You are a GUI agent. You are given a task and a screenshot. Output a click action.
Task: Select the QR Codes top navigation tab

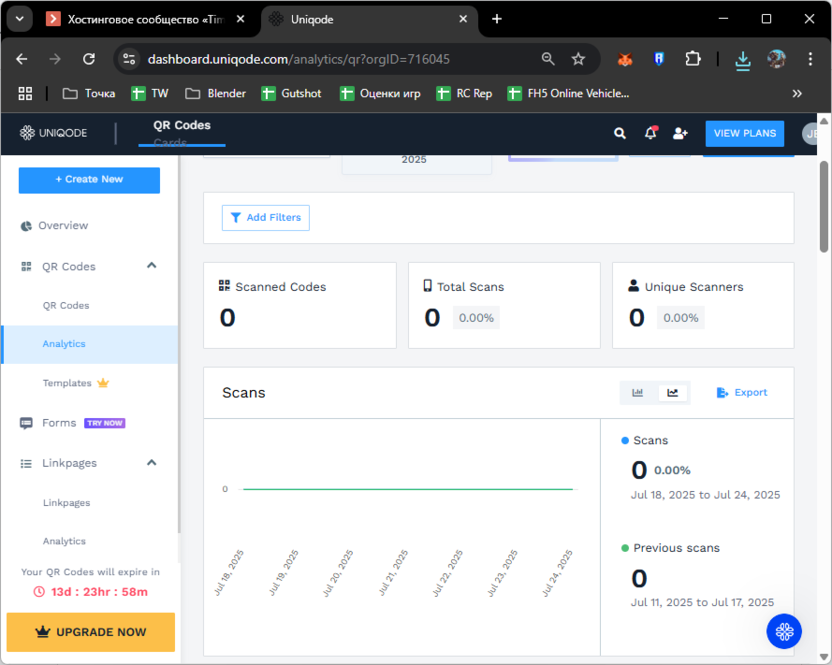pyautogui.click(x=182, y=126)
